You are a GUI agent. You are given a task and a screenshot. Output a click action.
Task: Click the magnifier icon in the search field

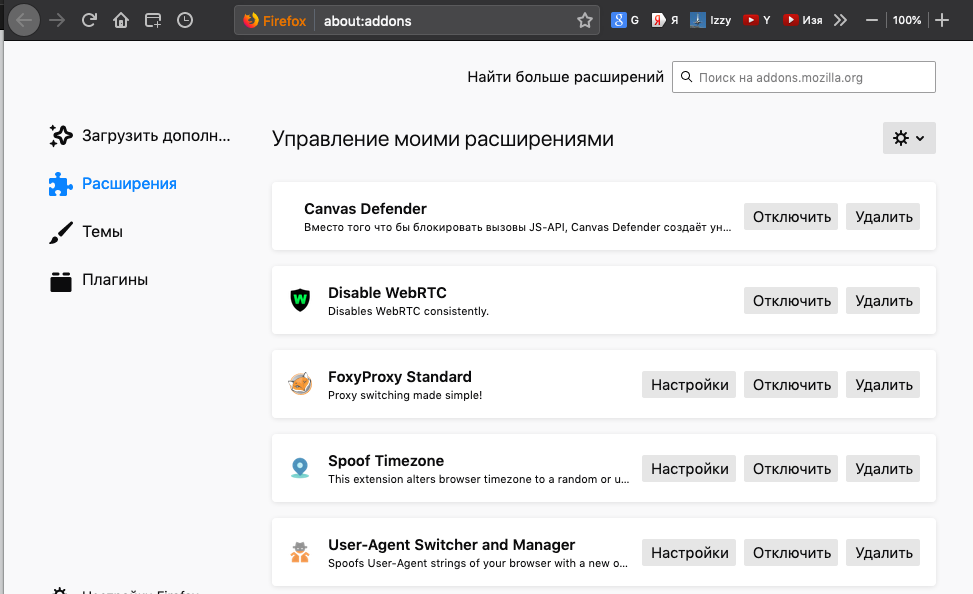[686, 77]
